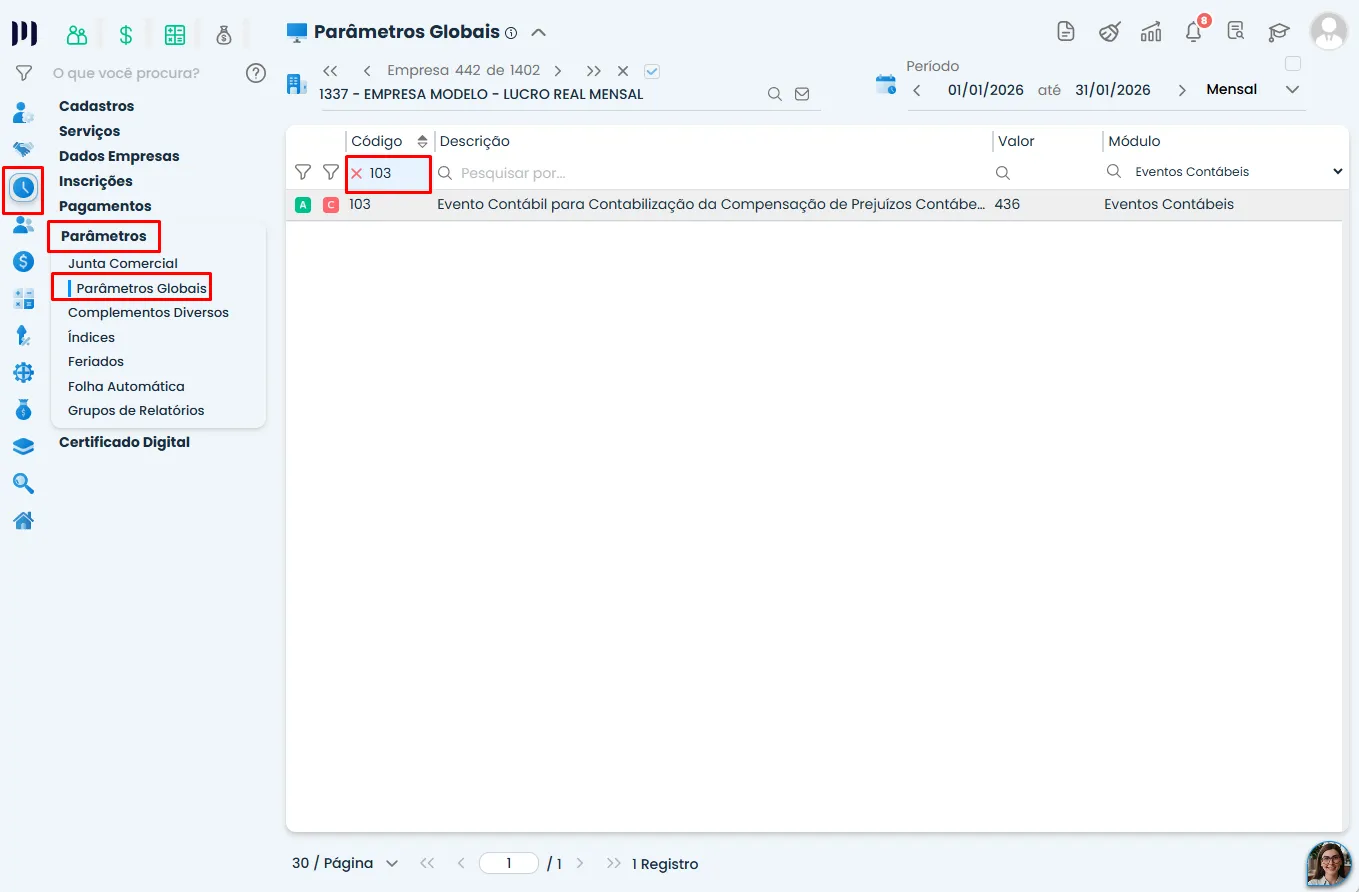Image resolution: width=1359 pixels, height=892 pixels.
Task: Click the broom clean-up icon
Action: (1109, 31)
